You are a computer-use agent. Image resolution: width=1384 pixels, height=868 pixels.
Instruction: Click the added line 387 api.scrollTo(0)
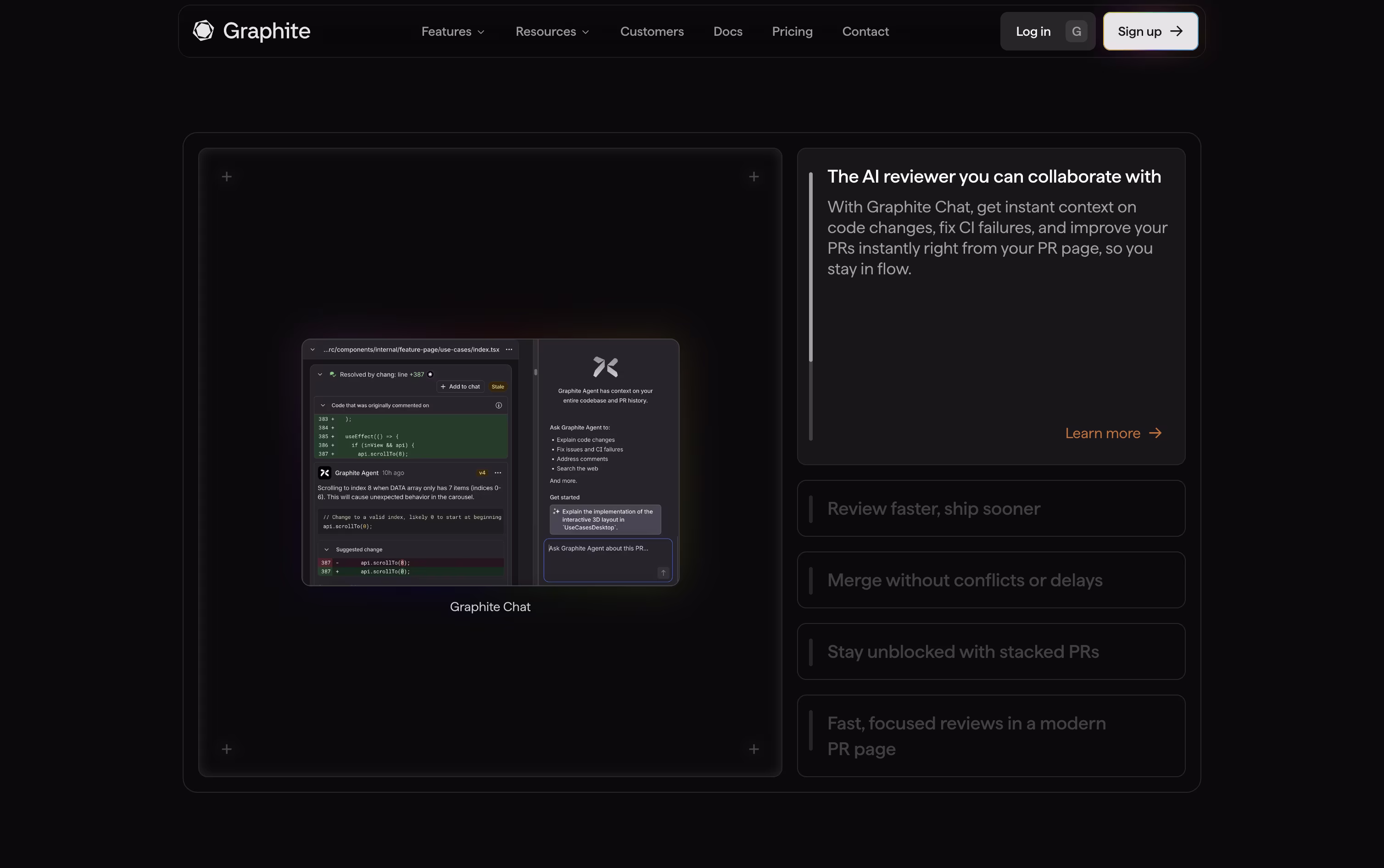tap(411, 572)
